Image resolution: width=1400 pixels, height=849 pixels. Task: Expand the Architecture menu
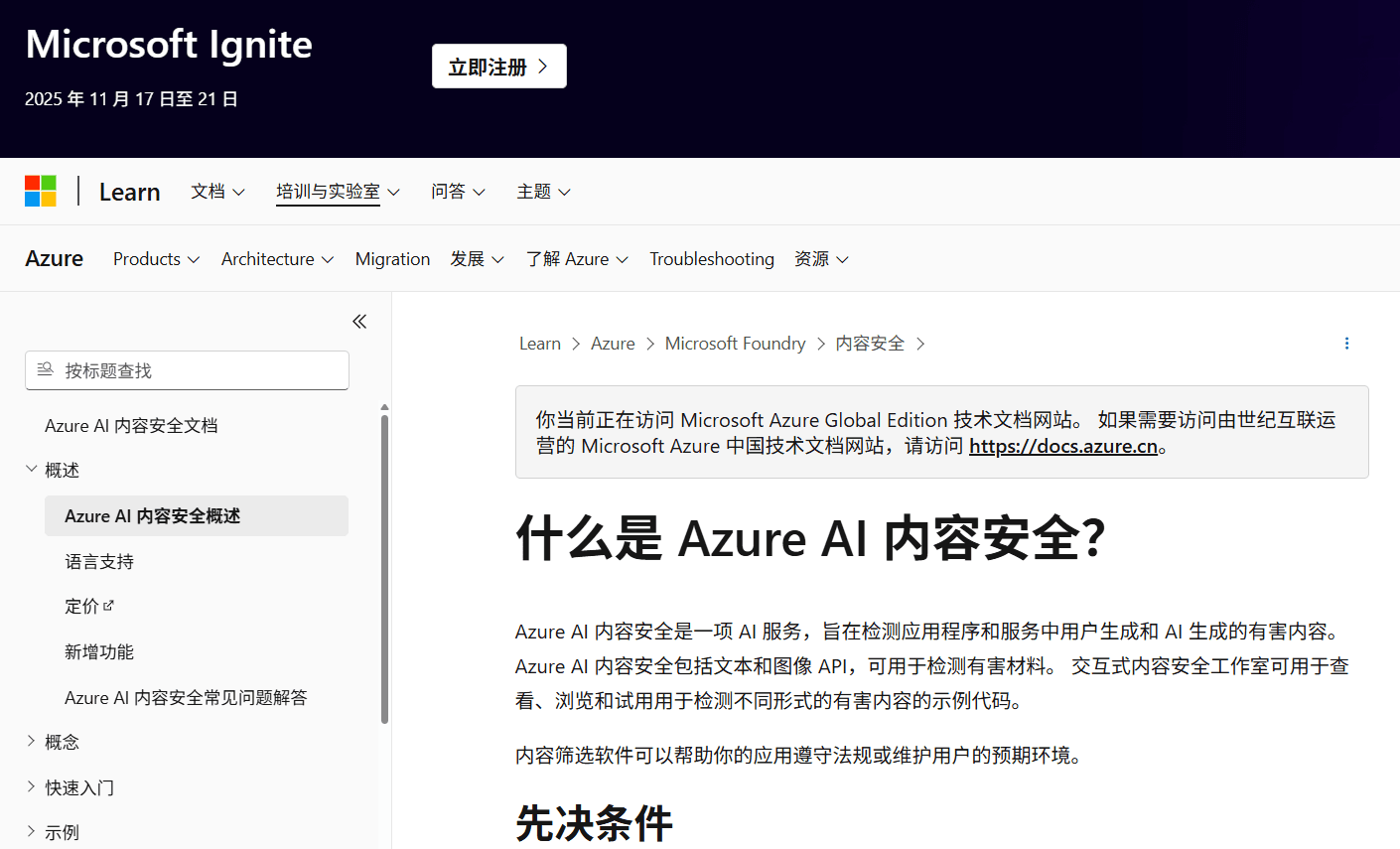point(277,259)
